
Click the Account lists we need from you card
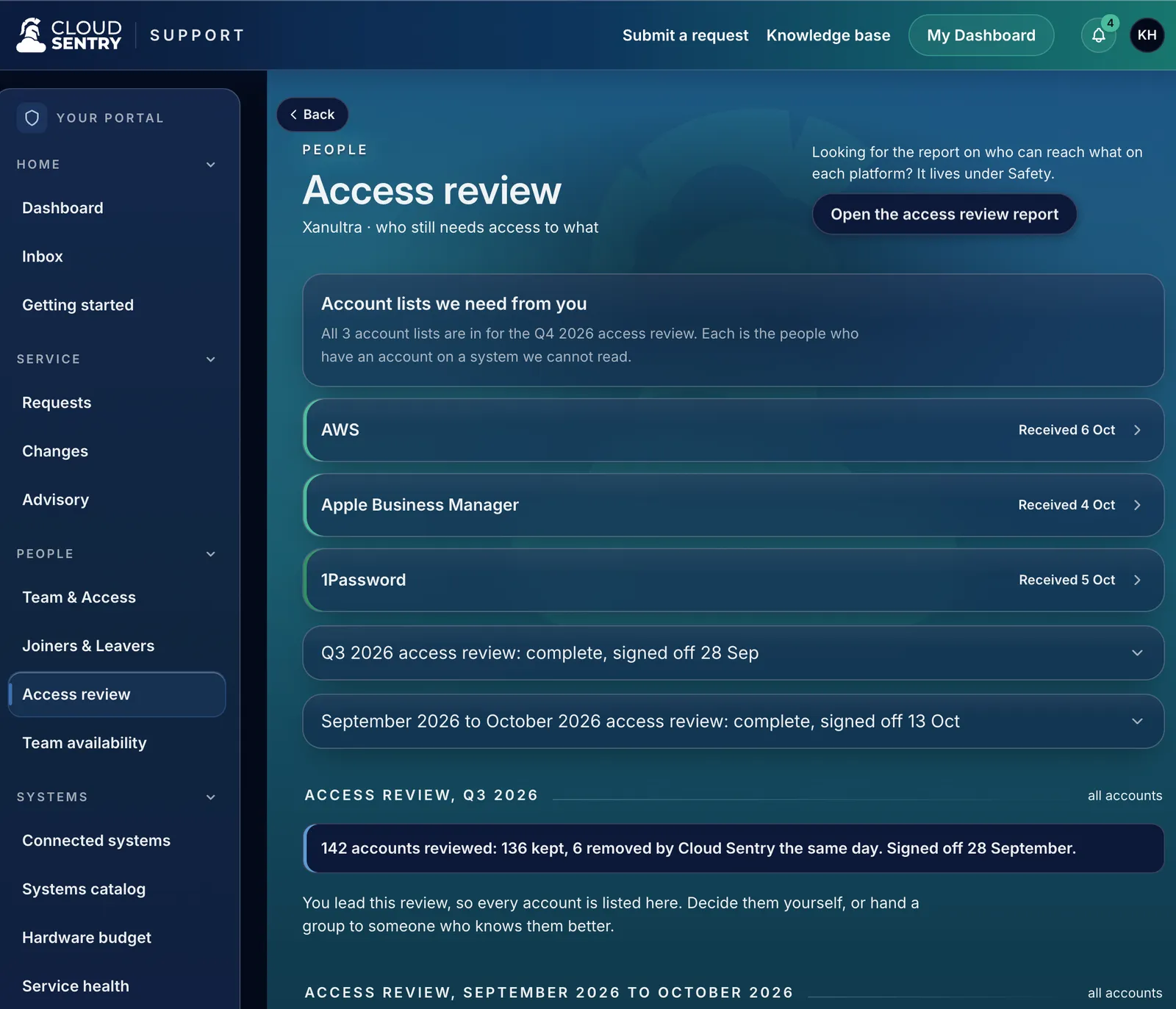click(x=733, y=330)
